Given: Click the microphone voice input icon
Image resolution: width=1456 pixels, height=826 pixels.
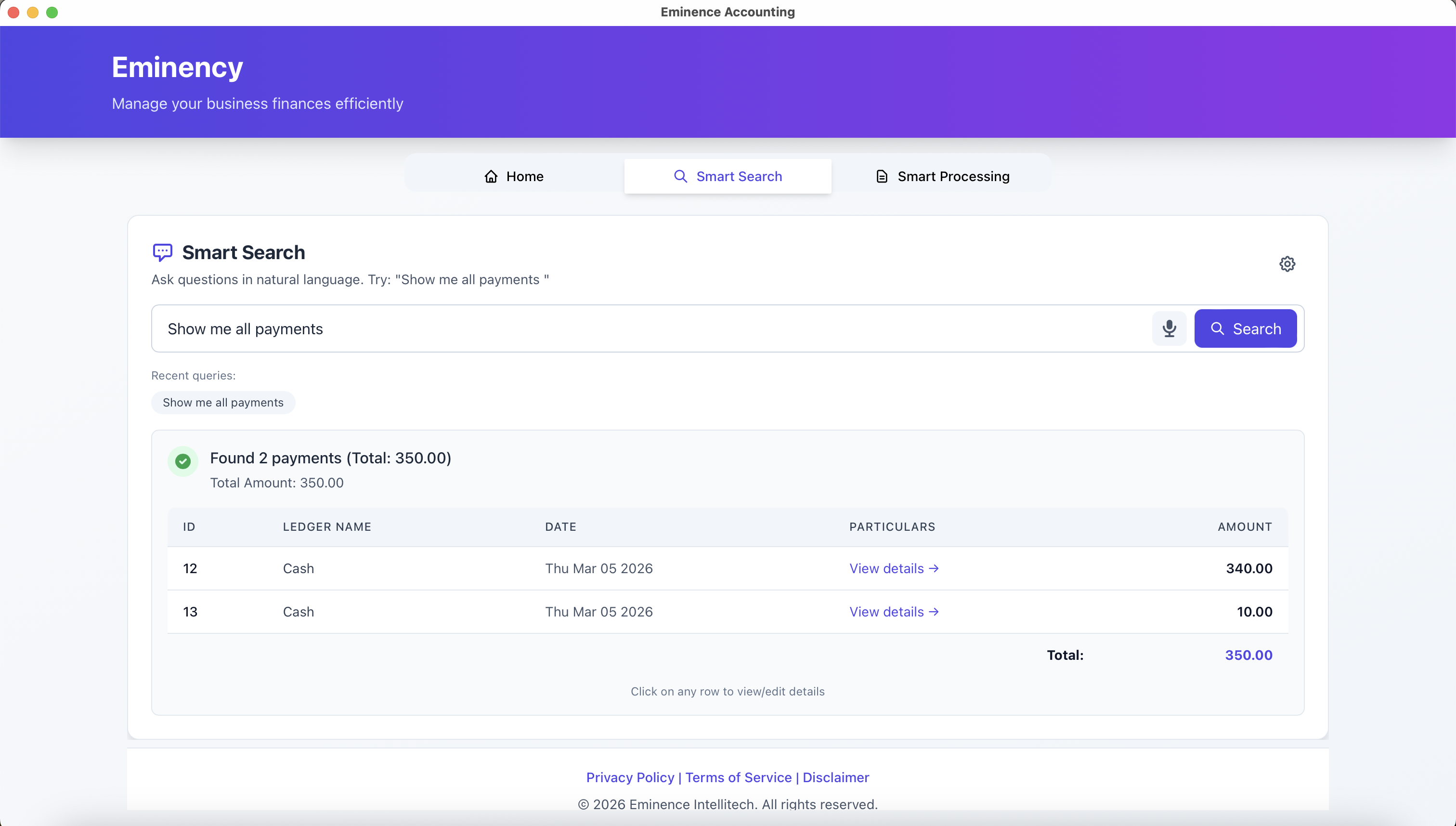Looking at the screenshot, I should tap(1169, 328).
